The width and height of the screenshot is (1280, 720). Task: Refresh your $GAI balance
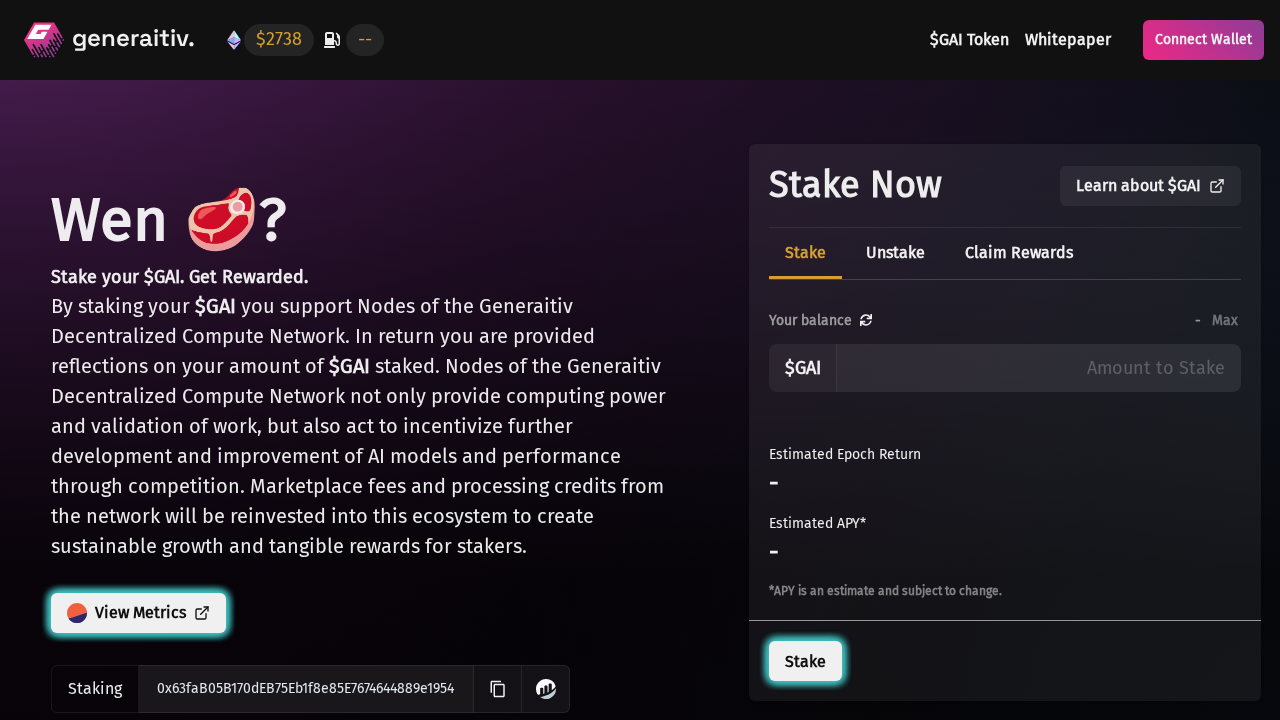[866, 320]
